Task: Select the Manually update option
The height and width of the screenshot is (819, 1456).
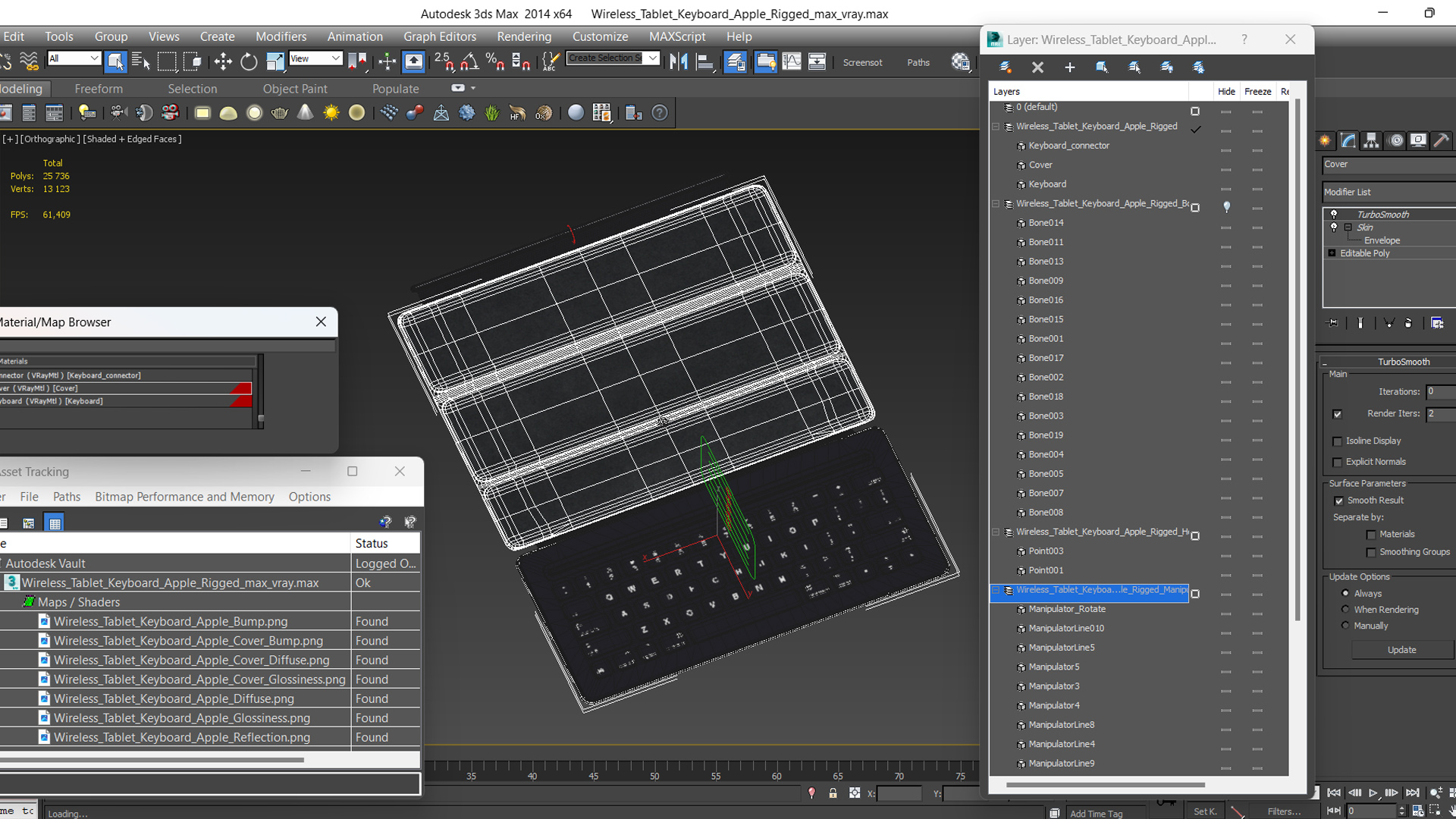Action: coord(1346,626)
